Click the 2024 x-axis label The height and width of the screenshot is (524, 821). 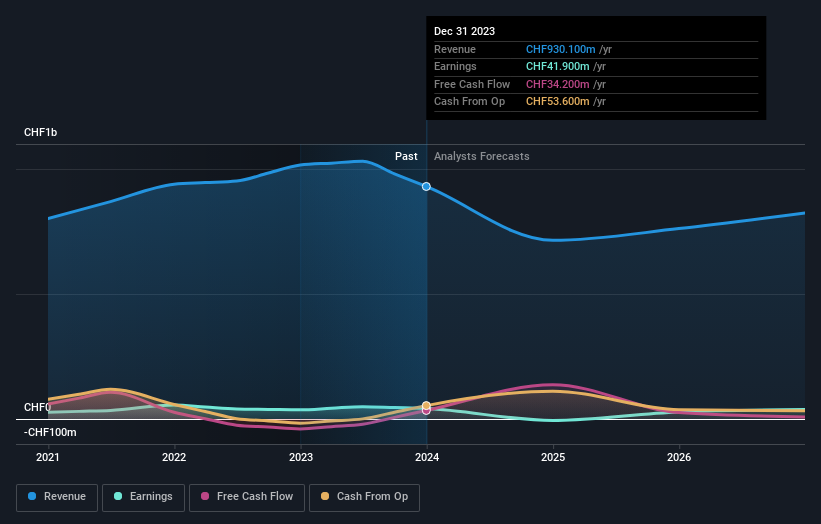coord(427,457)
